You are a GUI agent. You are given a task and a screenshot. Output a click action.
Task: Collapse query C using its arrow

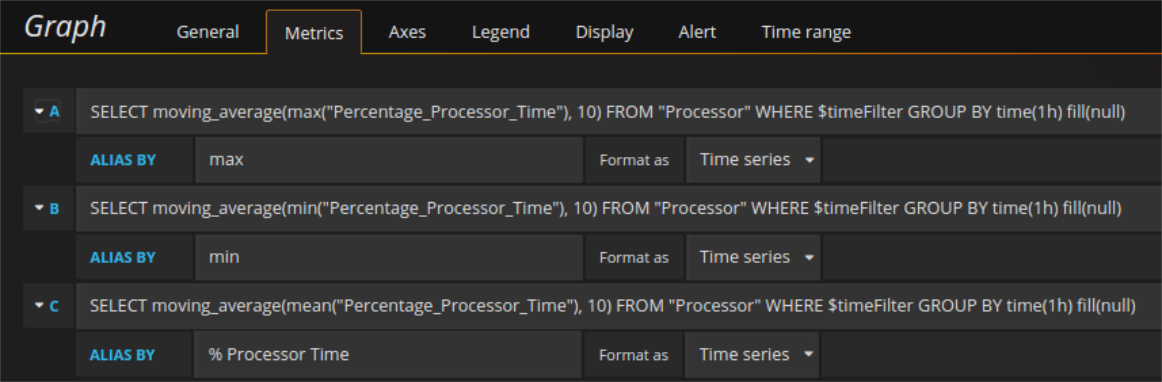click(39, 306)
